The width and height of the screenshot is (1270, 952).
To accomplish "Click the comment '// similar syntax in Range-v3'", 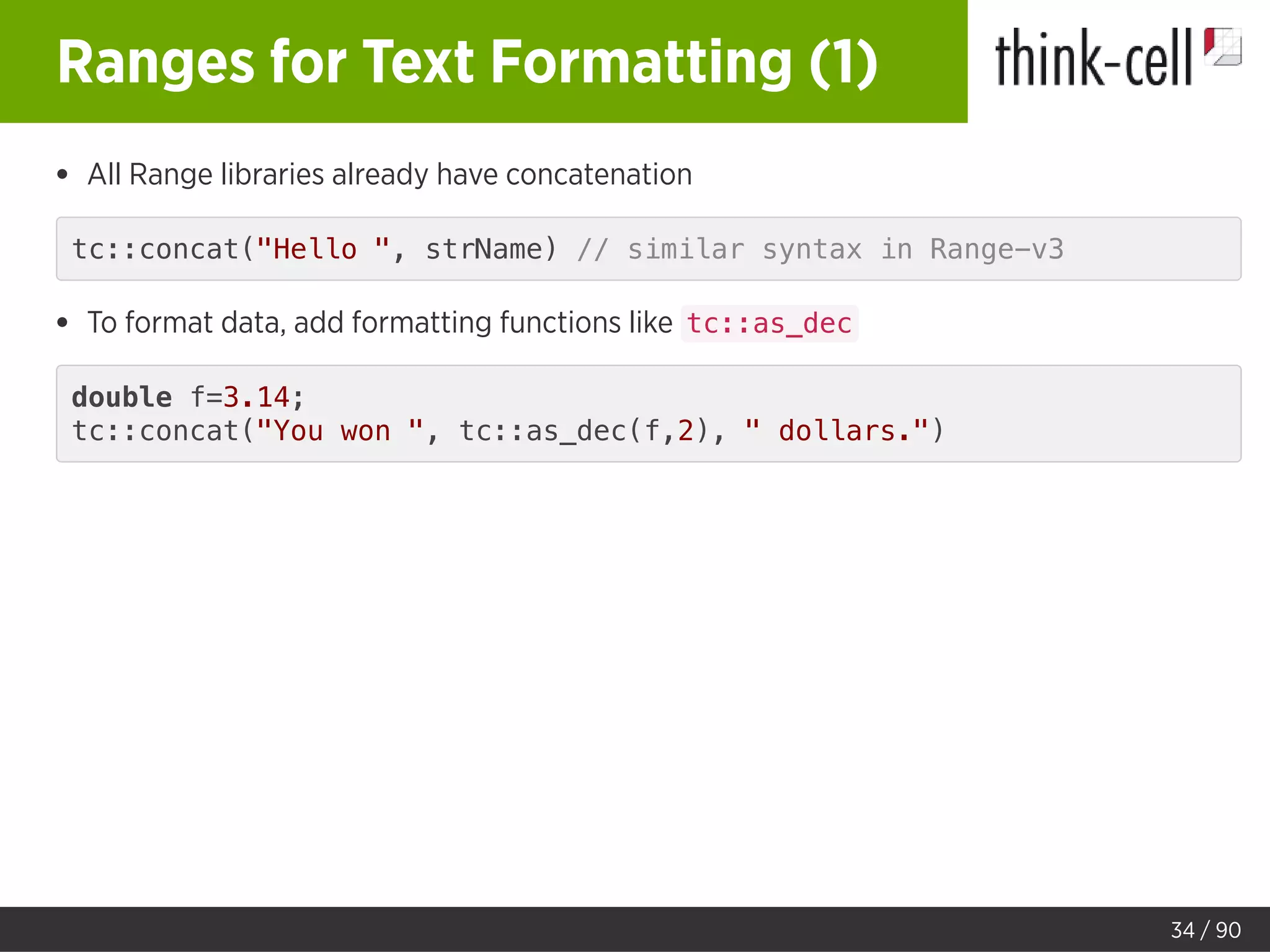I will (820, 249).
